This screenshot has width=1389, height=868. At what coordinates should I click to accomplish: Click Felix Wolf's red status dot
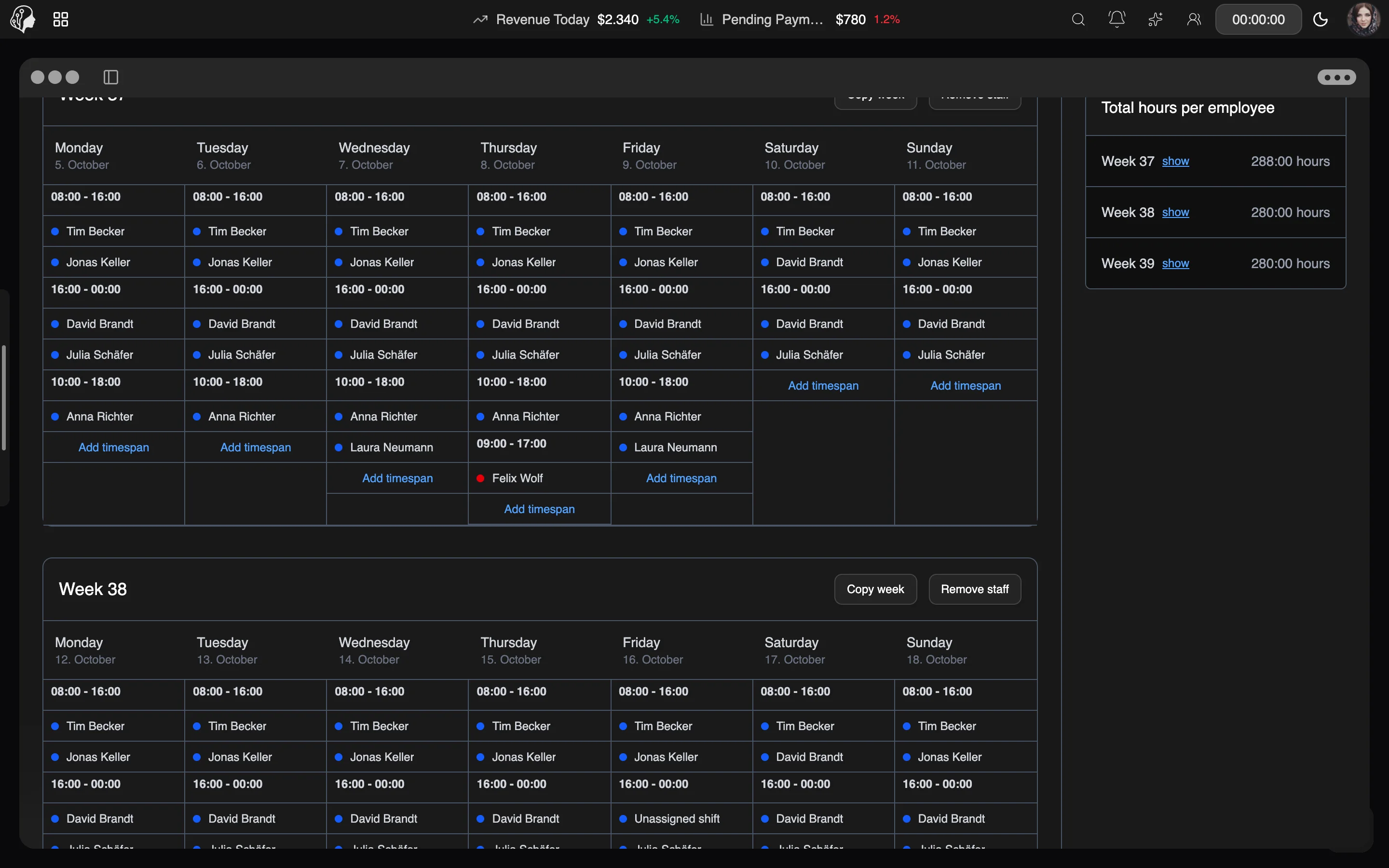click(x=480, y=478)
